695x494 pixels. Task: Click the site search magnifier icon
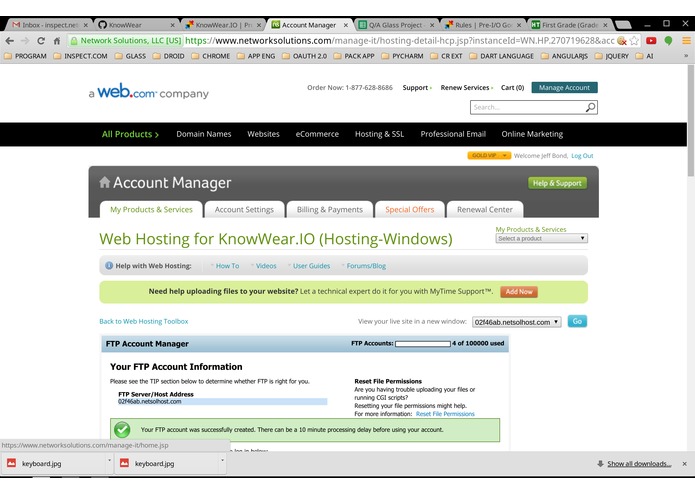[590, 107]
